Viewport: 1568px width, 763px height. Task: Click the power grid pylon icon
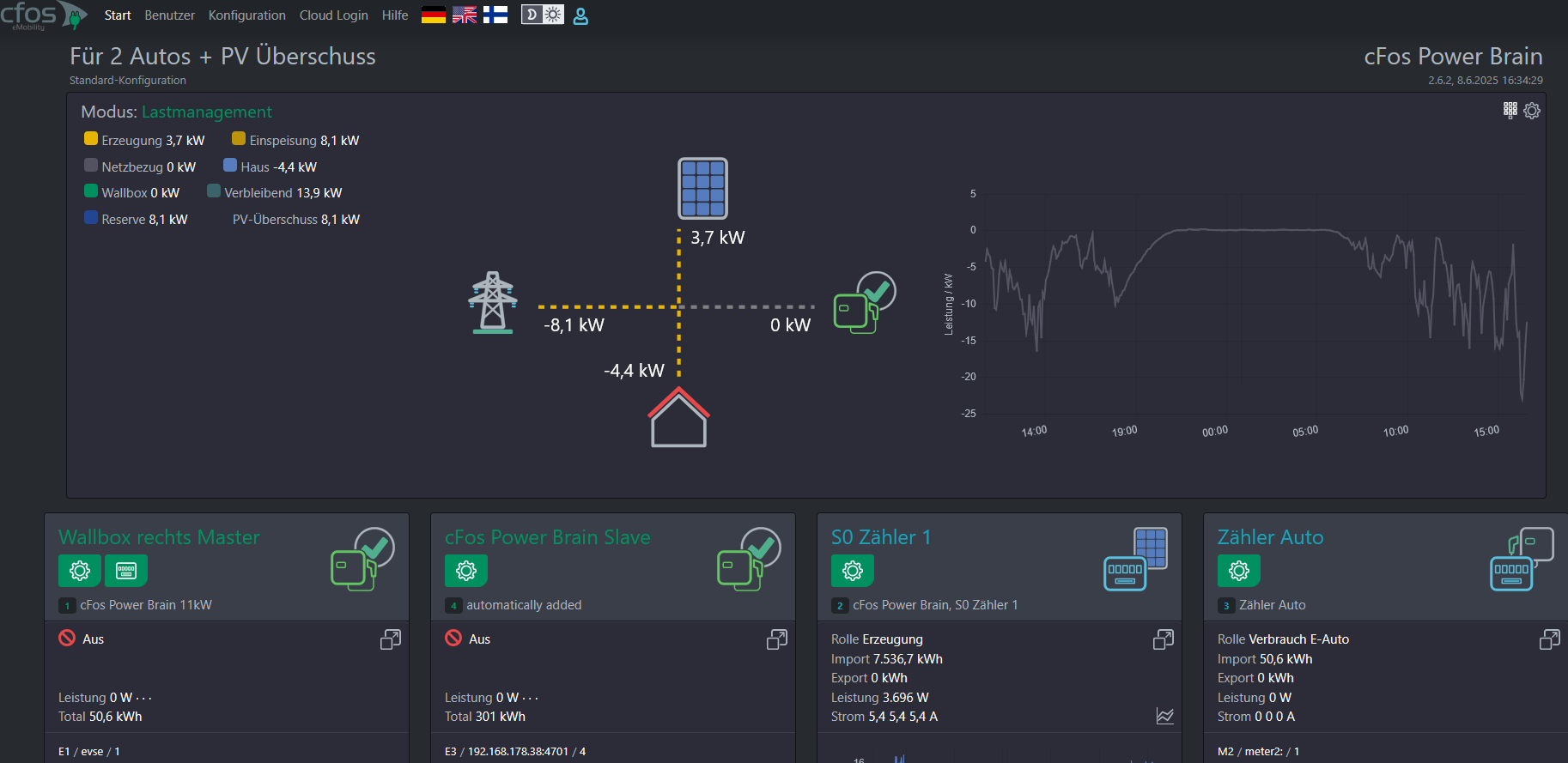click(493, 302)
